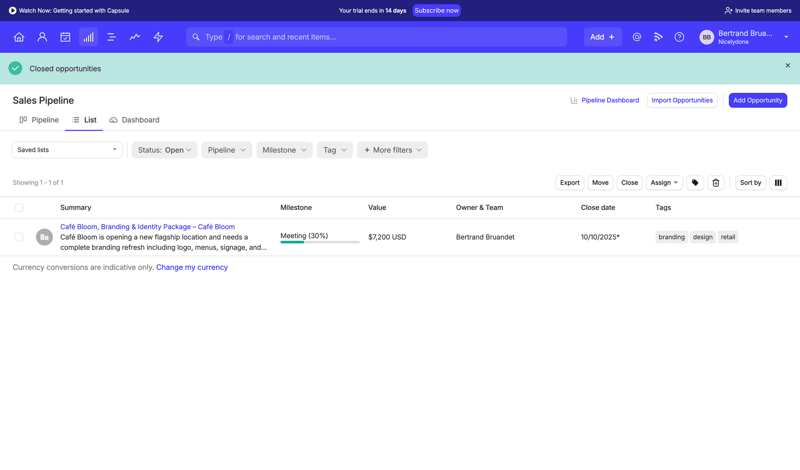The width and height of the screenshot is (800, 470).
Task: Open the Home dashboard icon
Action: [x=19, y=37]
